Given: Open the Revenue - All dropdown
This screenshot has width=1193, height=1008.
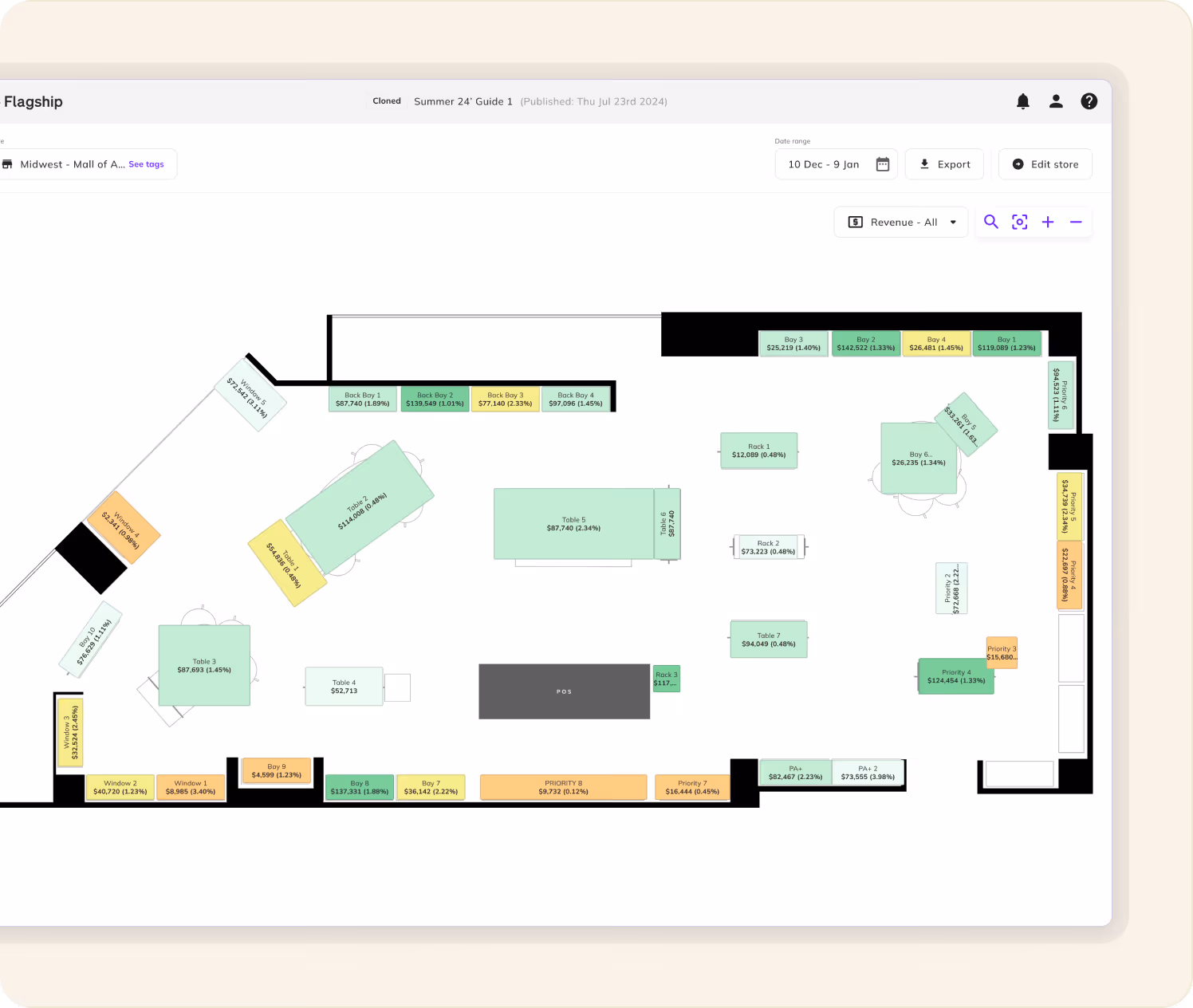Looking at the screenshot, I should 901,222.
